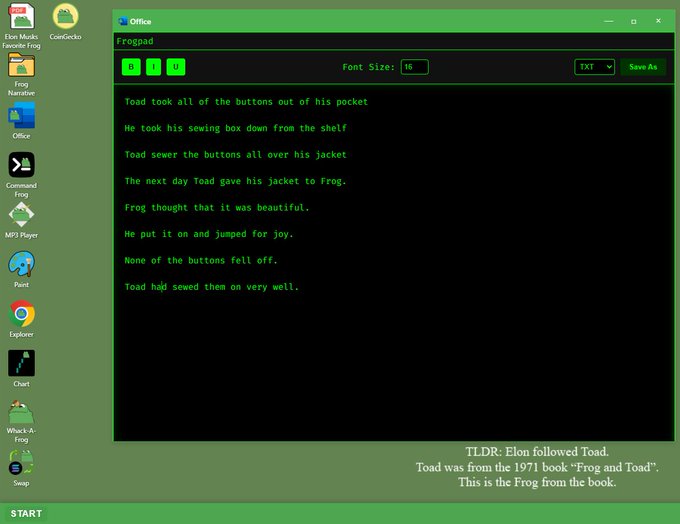Open the Explorer browser icon

[x=21, y=314]
